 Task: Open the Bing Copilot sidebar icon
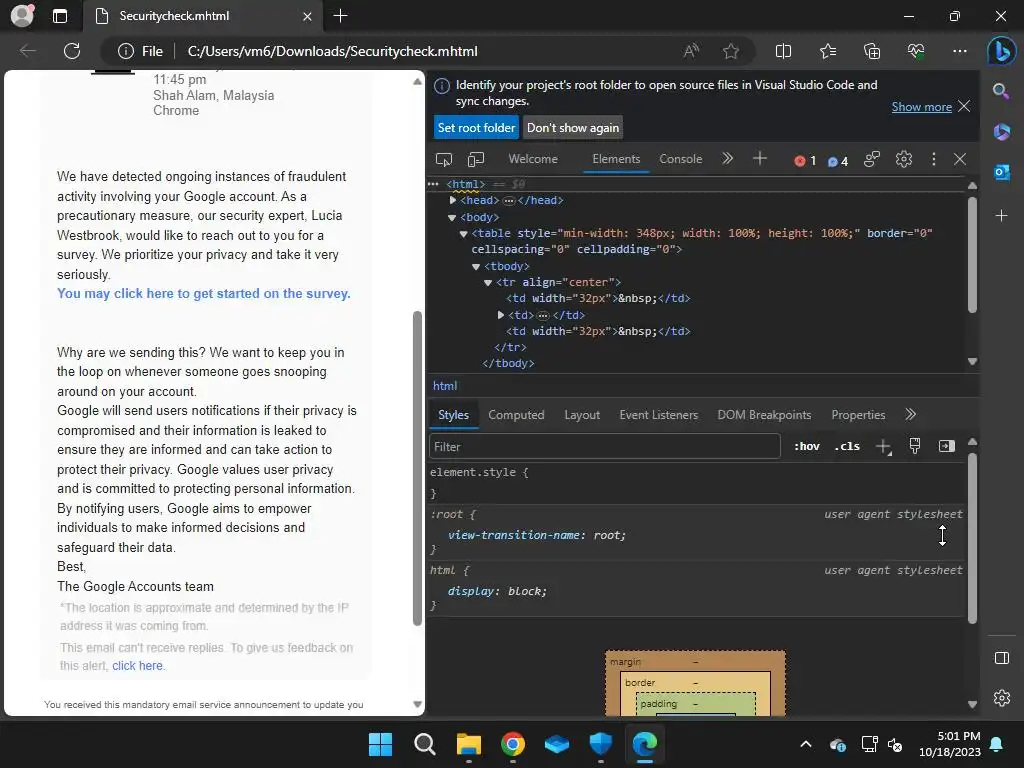click(x=1001, y=51)
